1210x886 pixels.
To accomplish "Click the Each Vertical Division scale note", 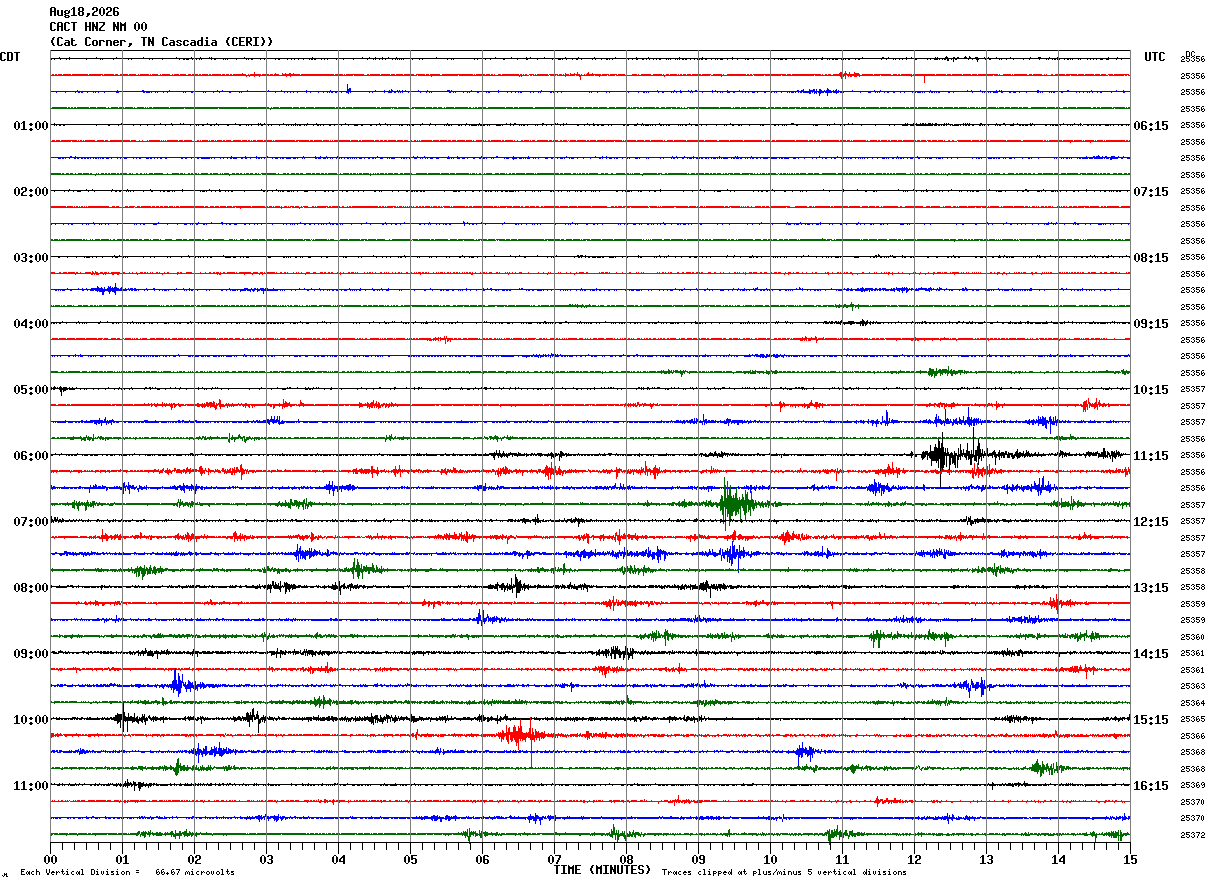I will click(x=127, y=872).
